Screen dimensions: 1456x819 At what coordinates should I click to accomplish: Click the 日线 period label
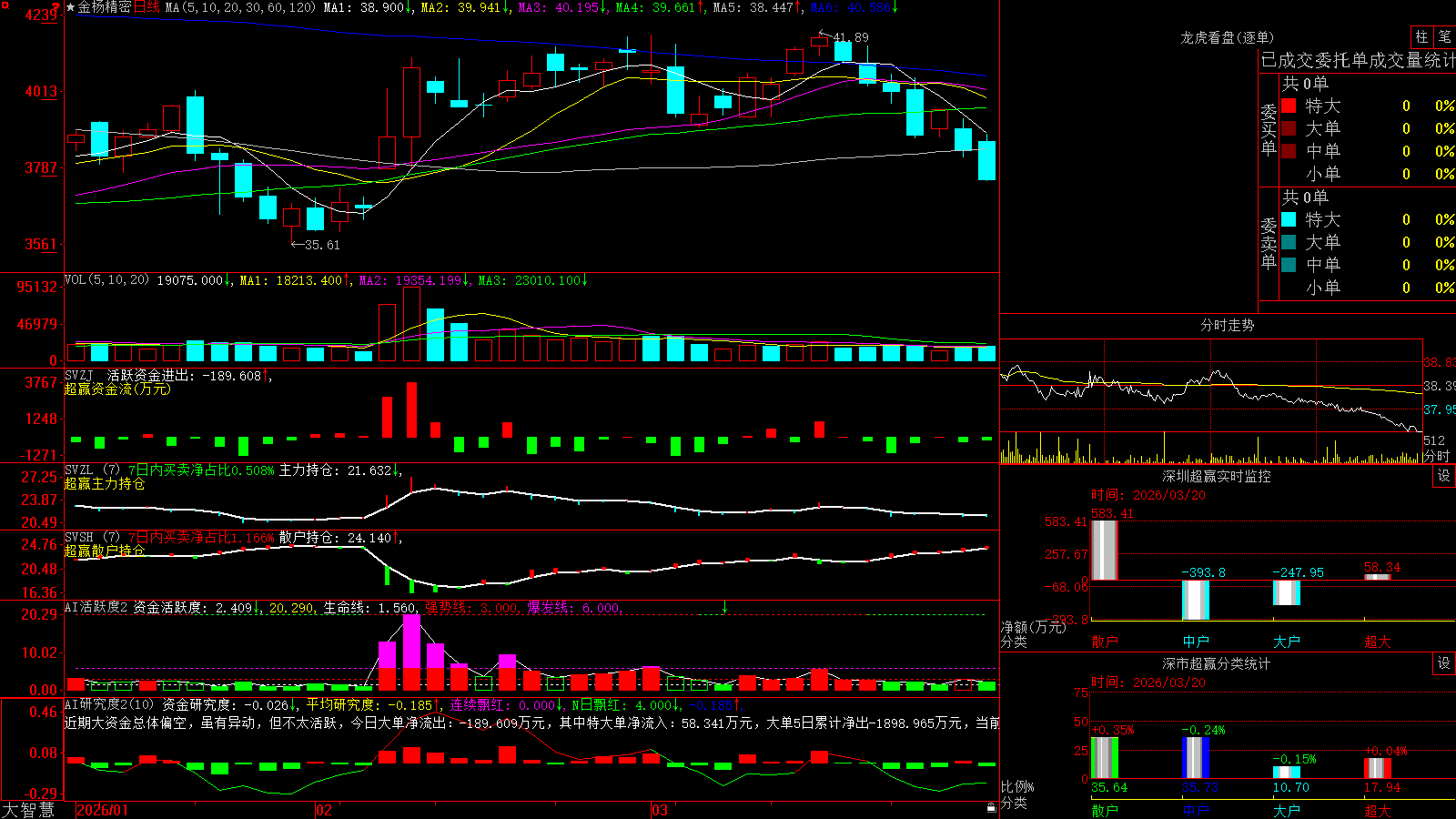(x=147, y=7)
